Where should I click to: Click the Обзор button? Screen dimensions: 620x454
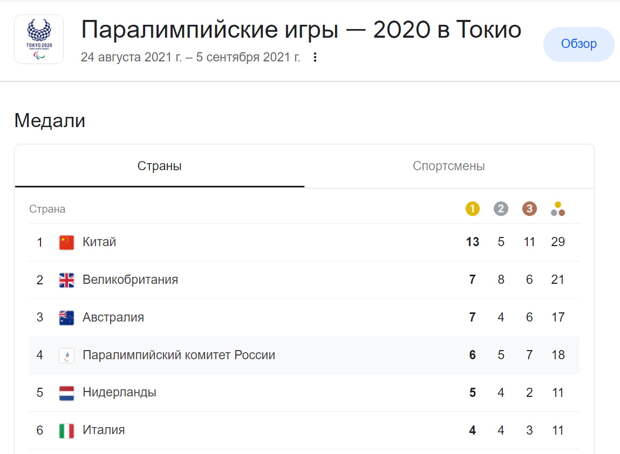[579, 44]
